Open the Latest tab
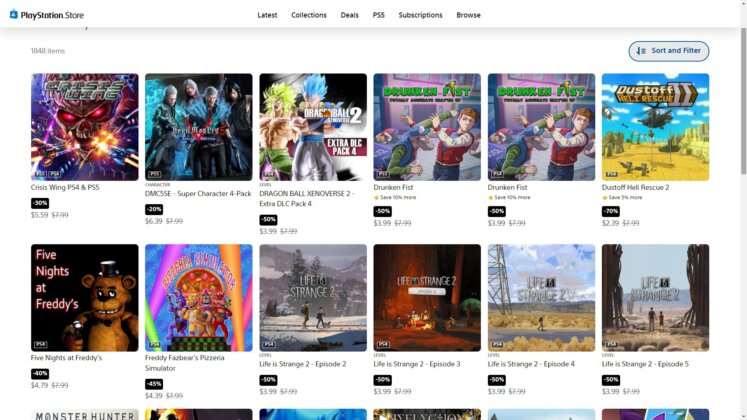 tap(267, 15)
